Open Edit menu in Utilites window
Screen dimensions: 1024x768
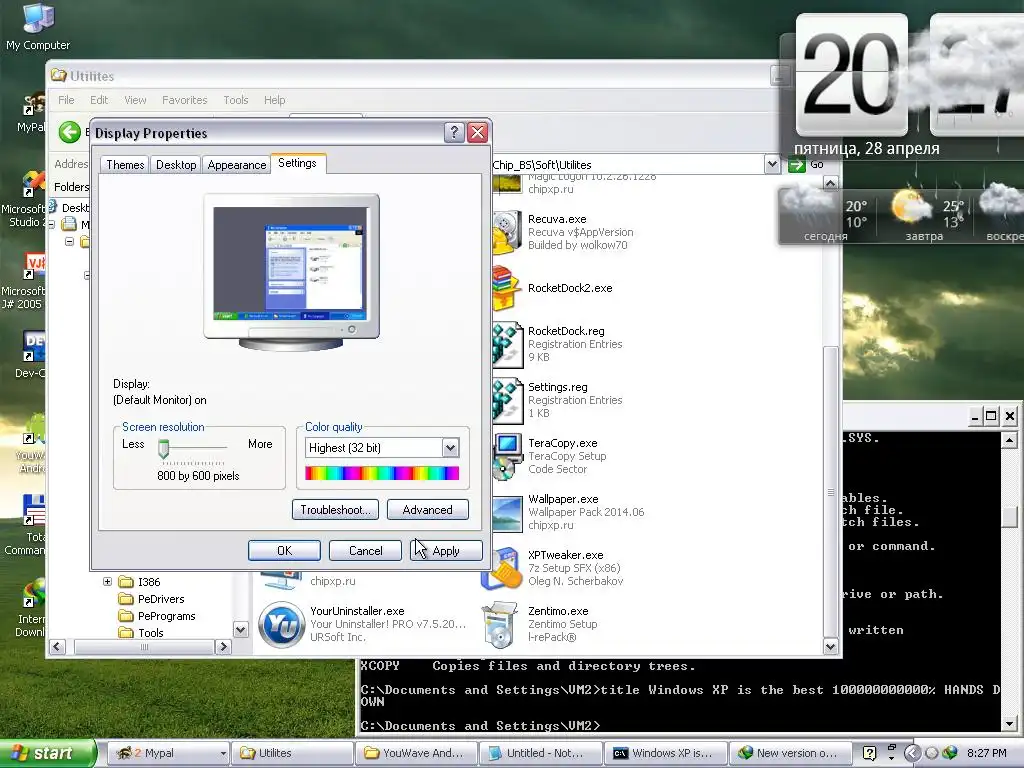point(99,100)
